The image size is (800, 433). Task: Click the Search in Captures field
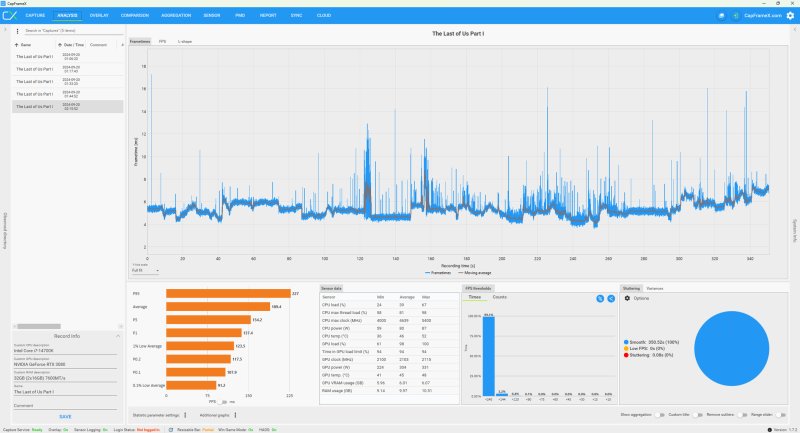[x=74, y=31]
